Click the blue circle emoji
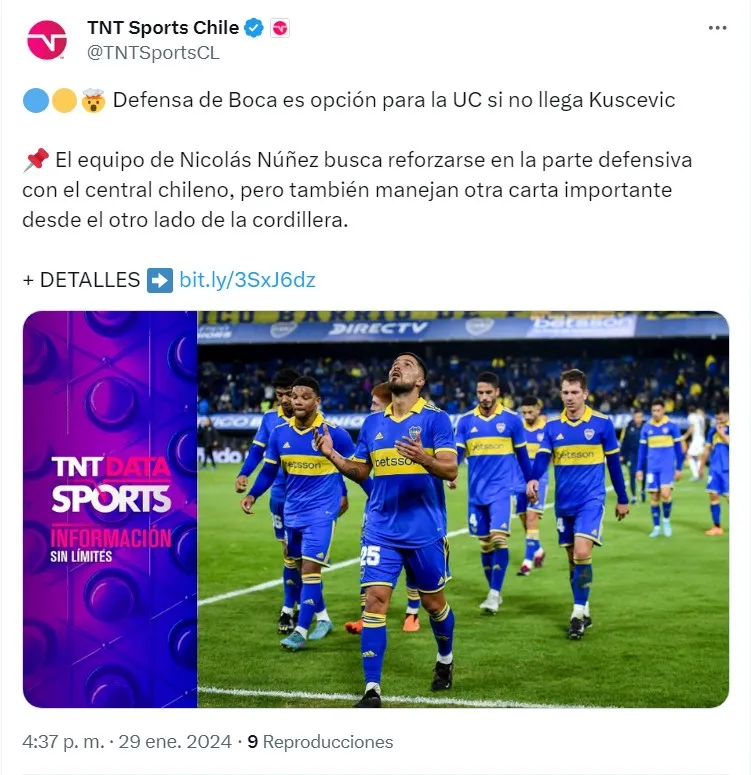 [36, 100]
